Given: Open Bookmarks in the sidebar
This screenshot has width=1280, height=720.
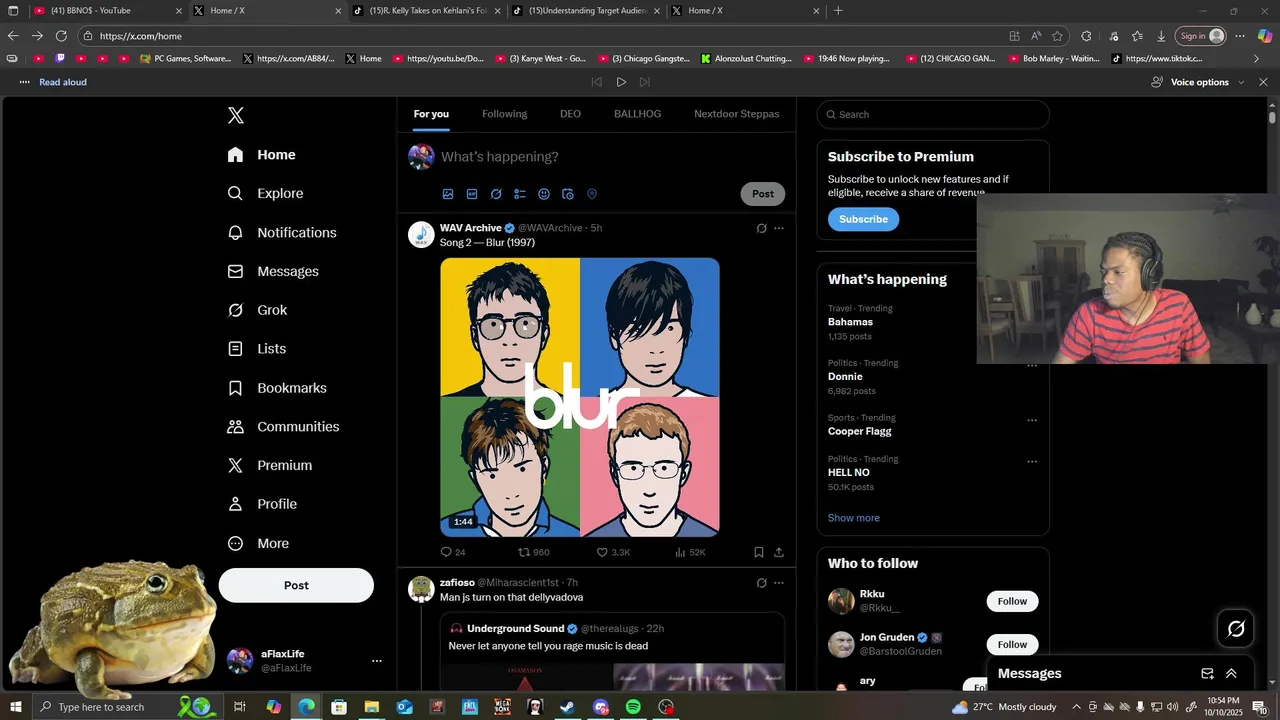Looking at the screenshot, I should click(x=277, y=388).
